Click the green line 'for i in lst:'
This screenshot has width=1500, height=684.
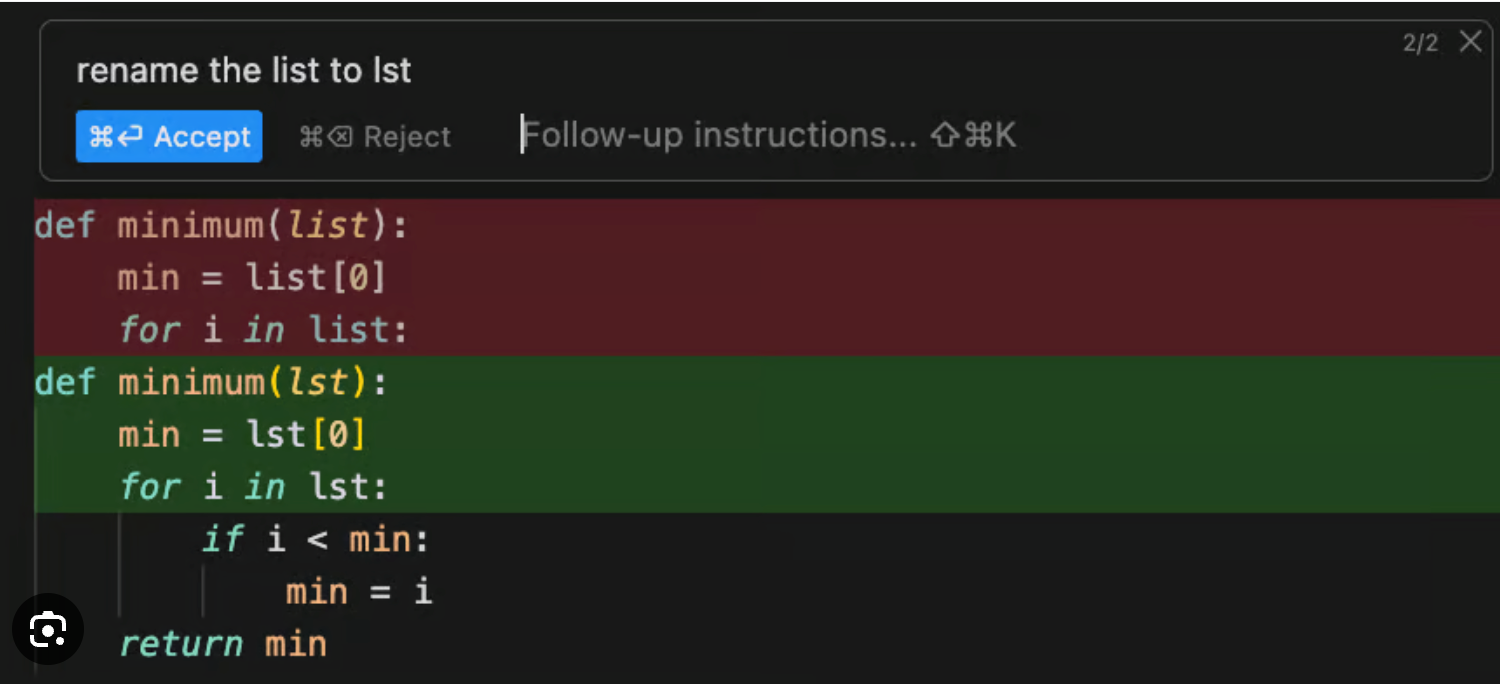coord(253,487)
